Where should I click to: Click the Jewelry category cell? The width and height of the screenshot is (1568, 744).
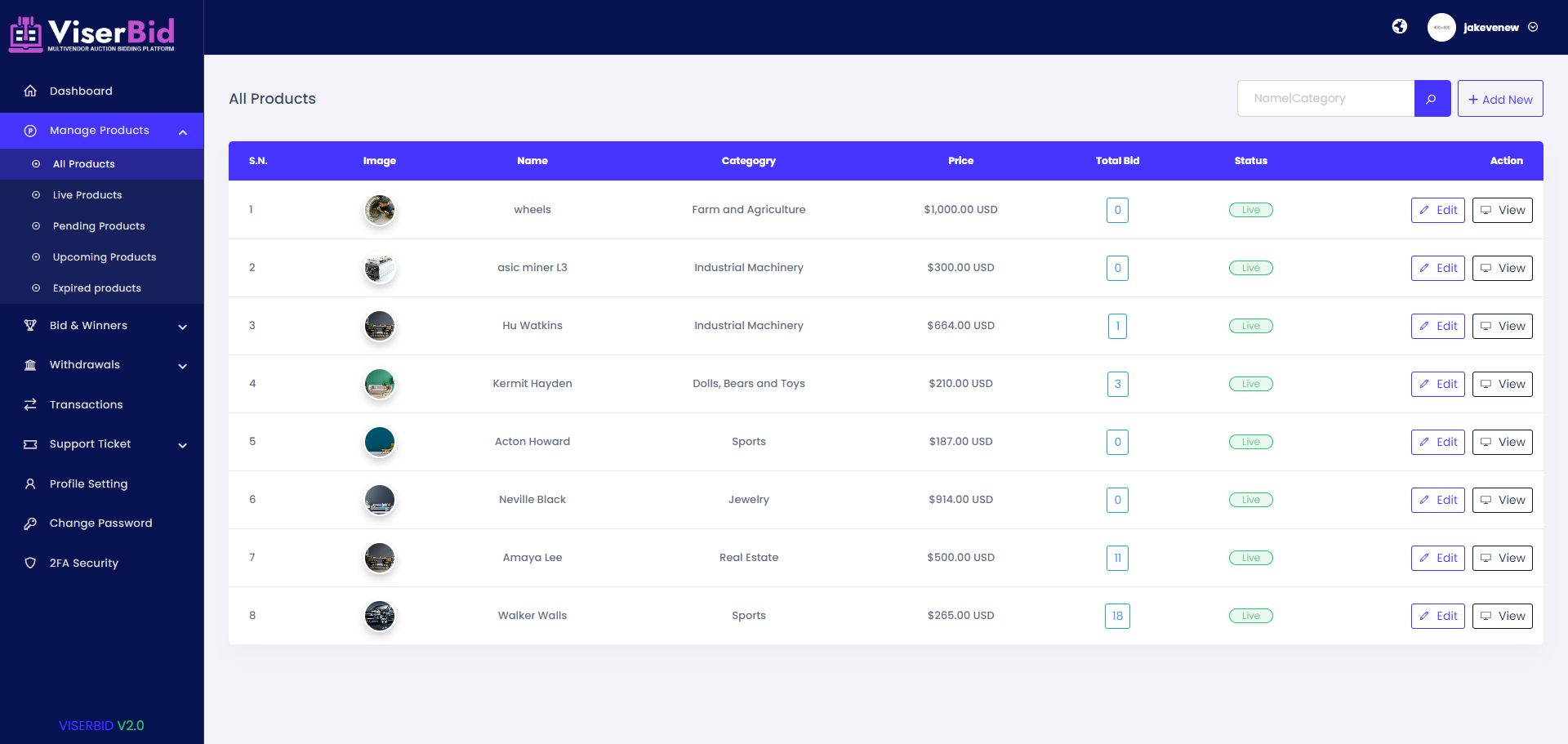click(x=749, y=500)
